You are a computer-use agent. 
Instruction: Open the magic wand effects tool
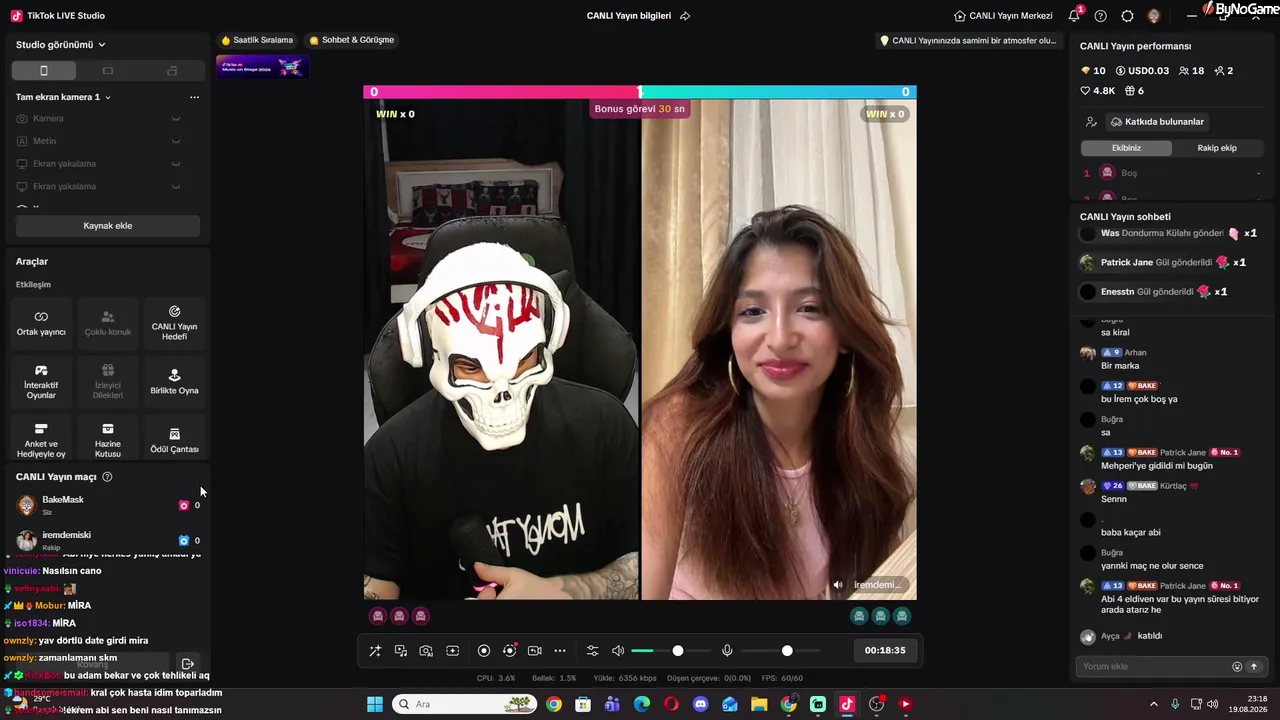click(x=375, y=651)
